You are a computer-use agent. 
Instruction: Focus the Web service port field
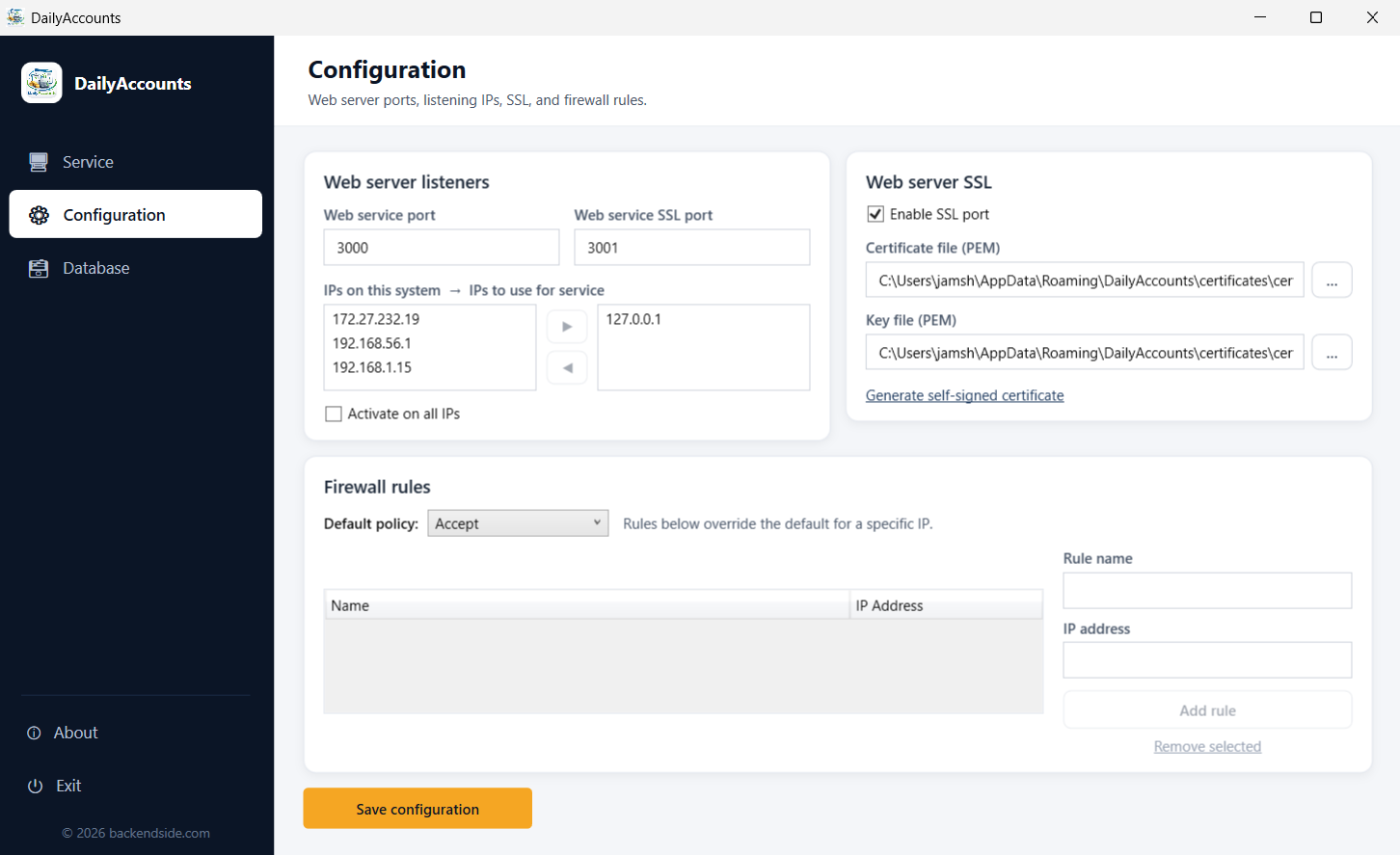[x=442, y=248]
